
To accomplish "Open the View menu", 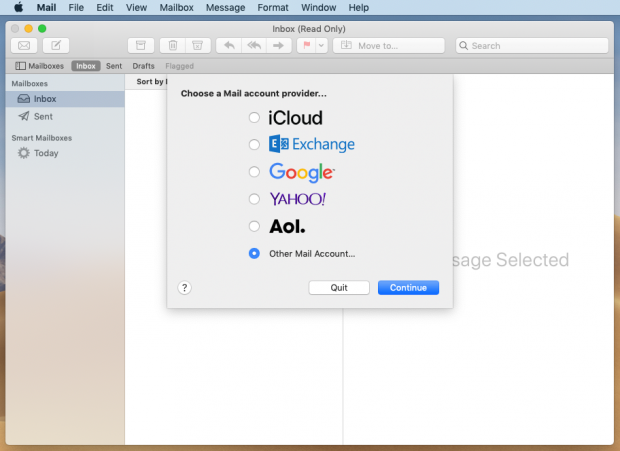I will tap(136, 8).
